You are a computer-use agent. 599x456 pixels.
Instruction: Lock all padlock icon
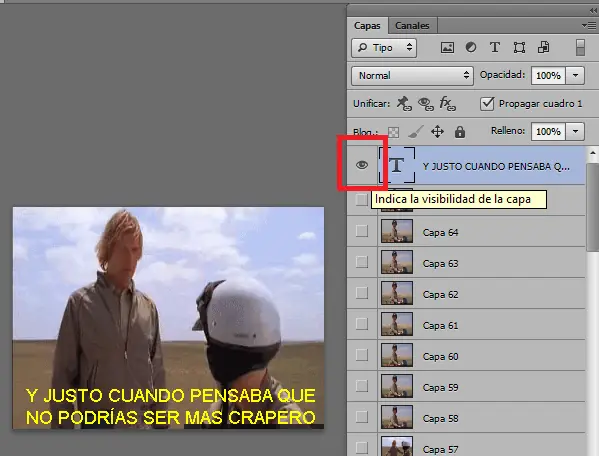point(460,132)
